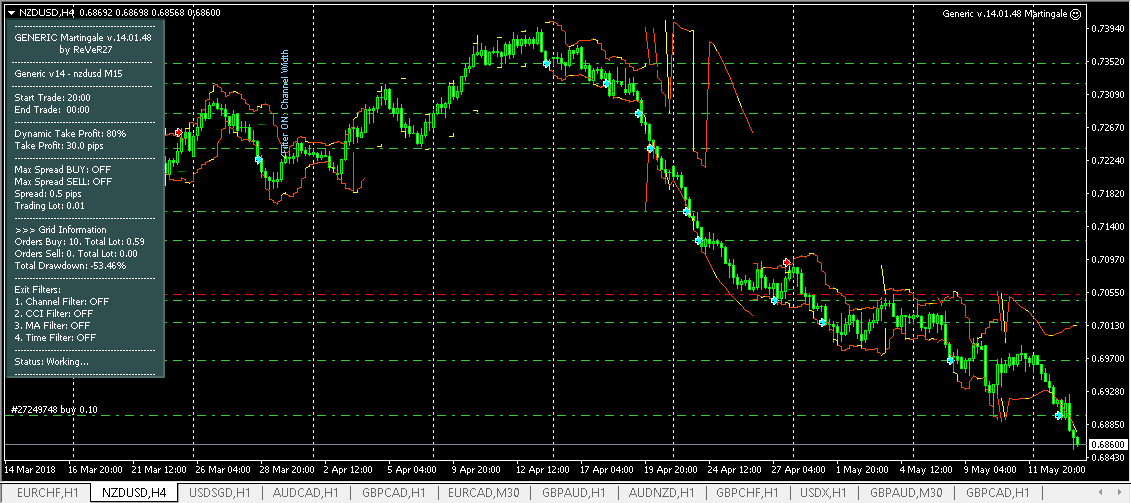Click price axis label 0.70550
This screenshot has height=503, width=1131.
1109,293
